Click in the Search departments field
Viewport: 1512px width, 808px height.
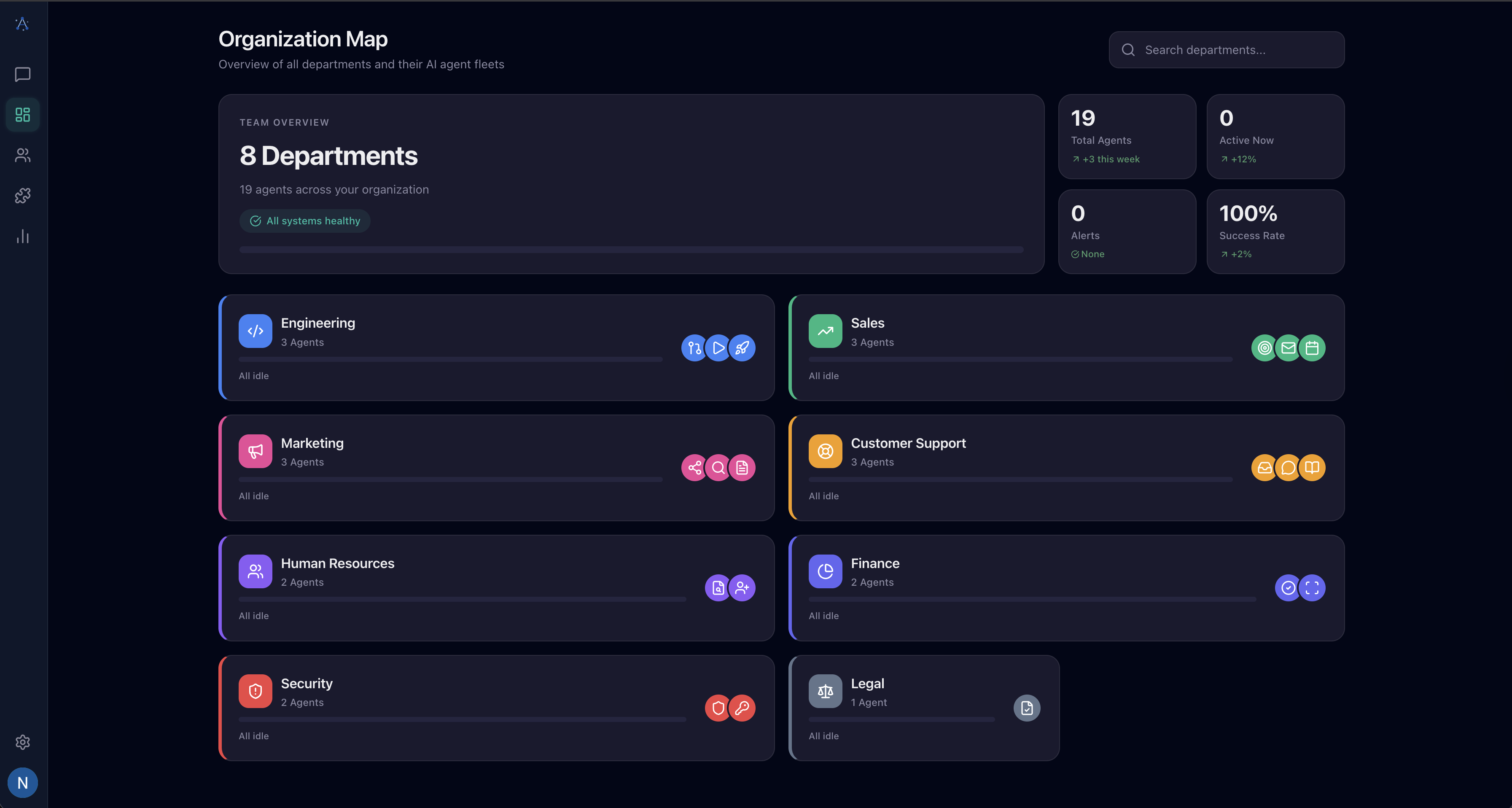[x=1232, y=50]
